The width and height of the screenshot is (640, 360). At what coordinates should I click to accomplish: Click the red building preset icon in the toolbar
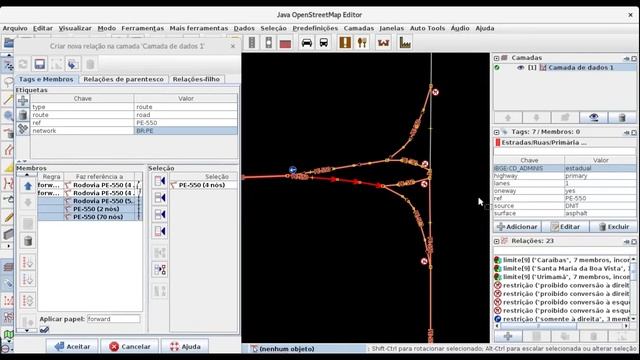point(285,42)
